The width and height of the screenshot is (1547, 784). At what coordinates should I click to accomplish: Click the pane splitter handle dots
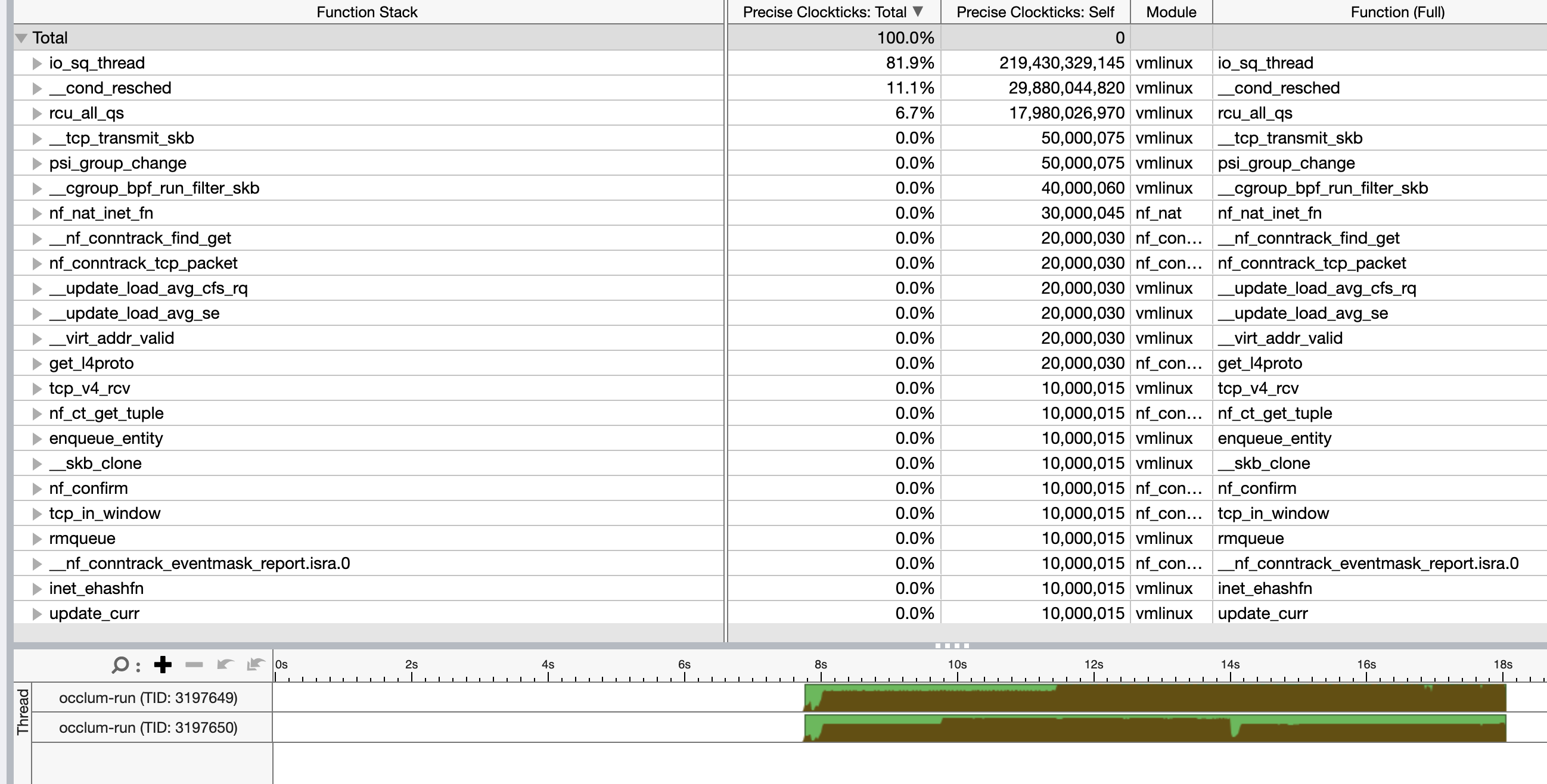point(952,646)
